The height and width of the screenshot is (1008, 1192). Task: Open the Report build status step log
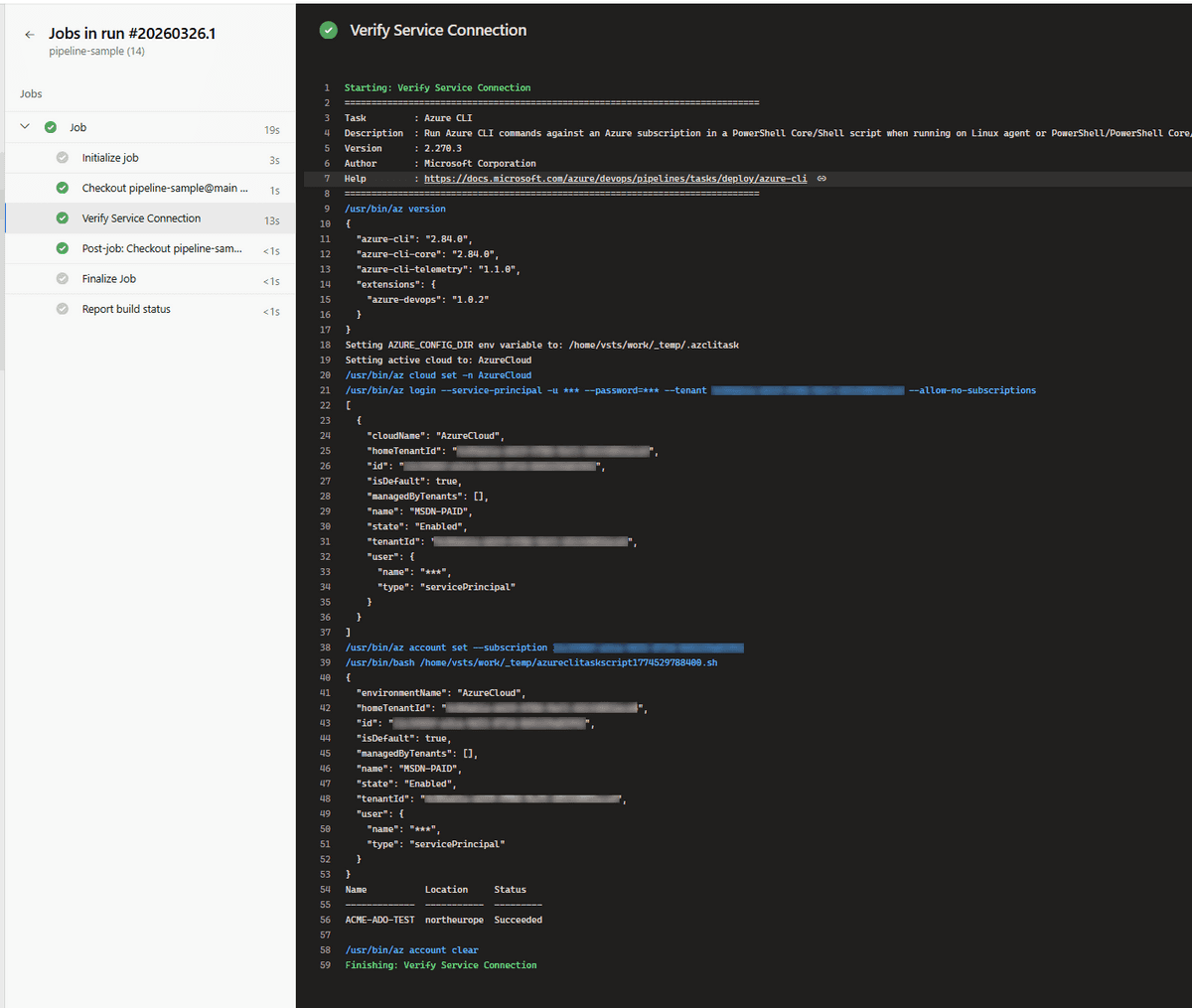click(126, 309)
